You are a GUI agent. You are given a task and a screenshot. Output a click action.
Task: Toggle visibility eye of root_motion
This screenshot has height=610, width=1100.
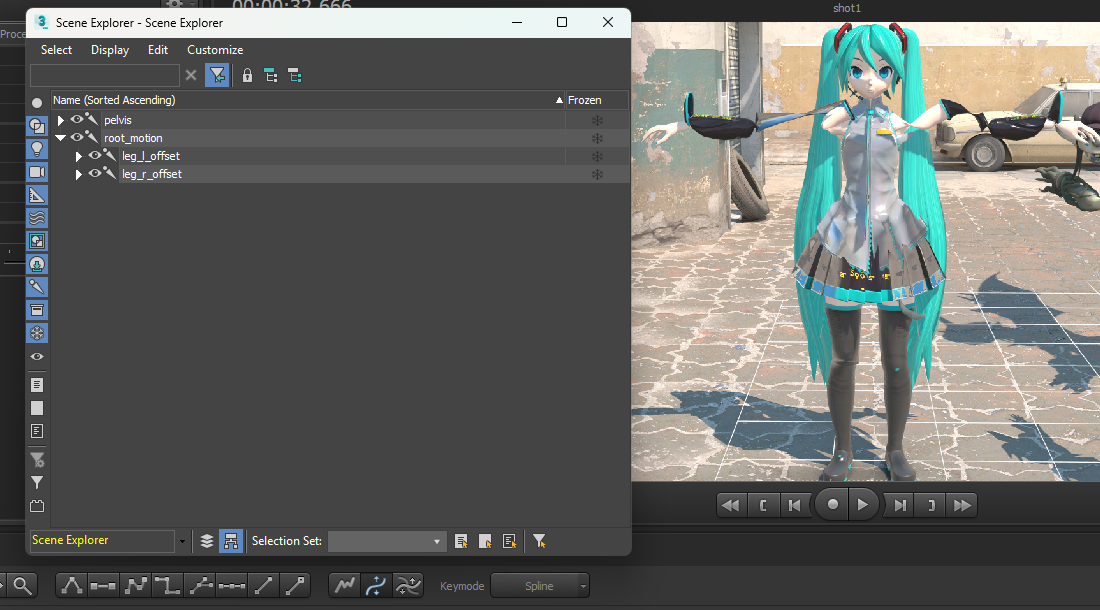coord(76,137)
